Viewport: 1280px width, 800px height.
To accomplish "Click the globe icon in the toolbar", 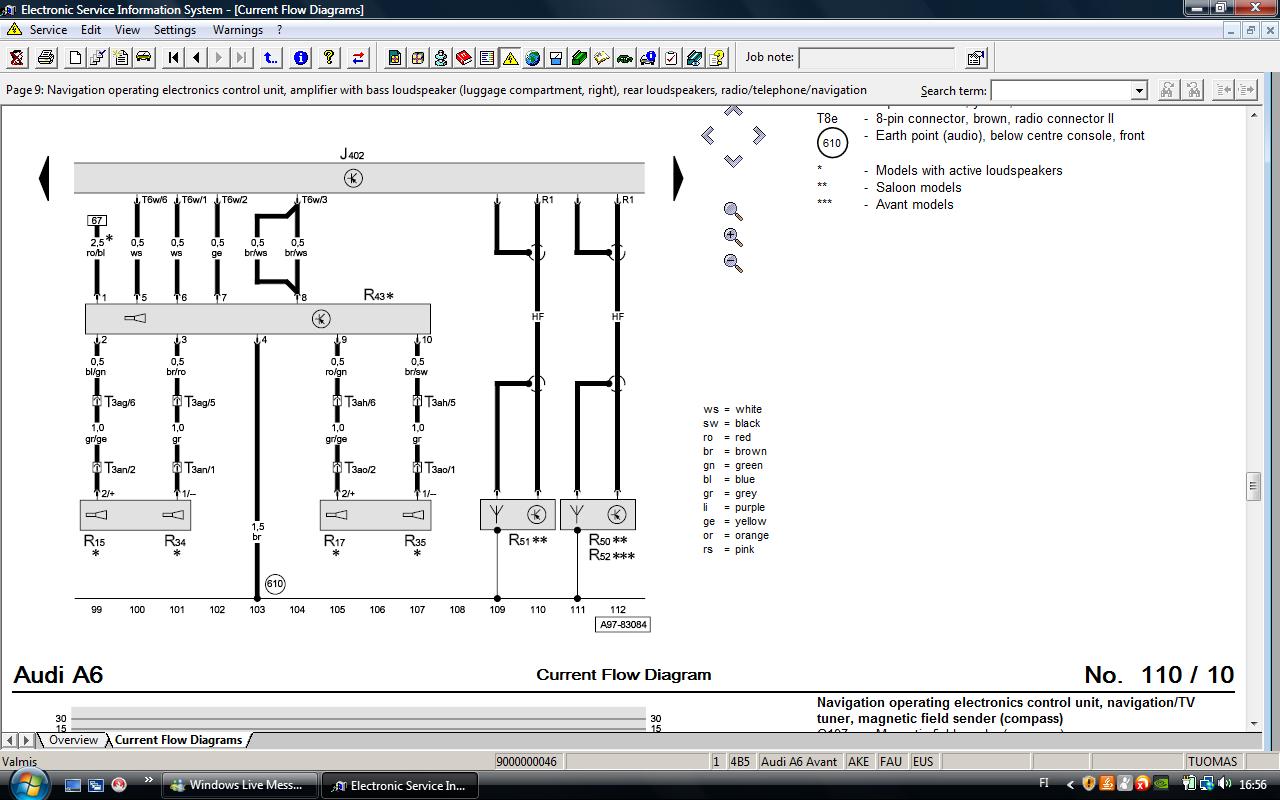I will click(532, 58).
